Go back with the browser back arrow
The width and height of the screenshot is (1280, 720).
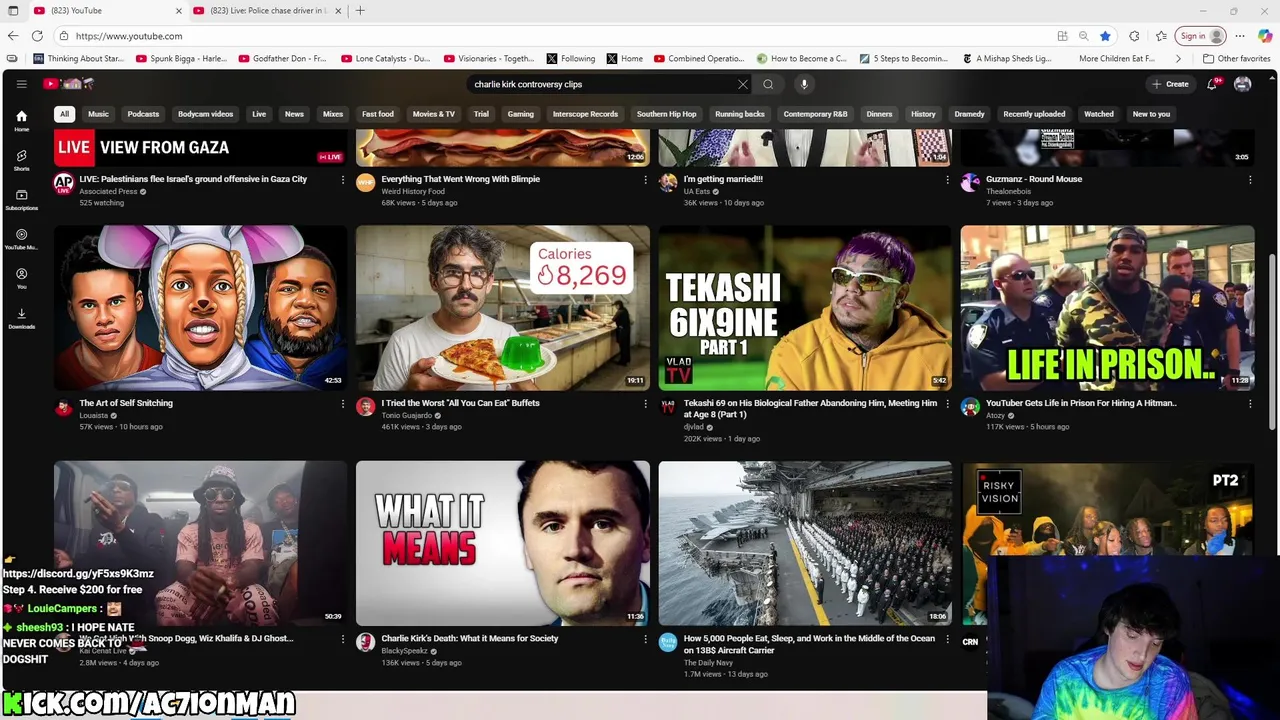13,36
